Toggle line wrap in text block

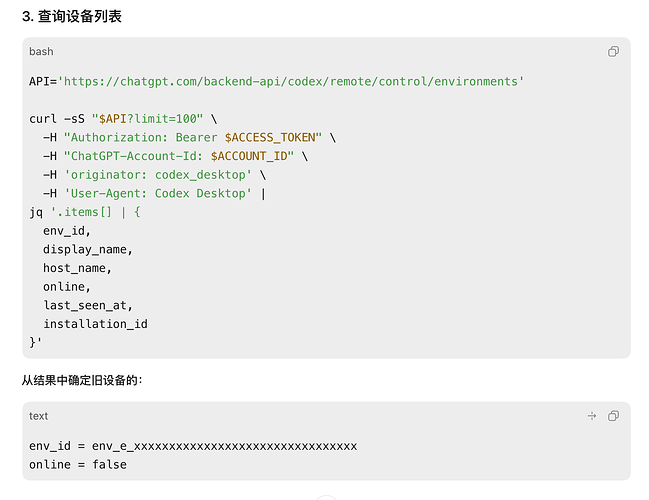coord(592,416)
